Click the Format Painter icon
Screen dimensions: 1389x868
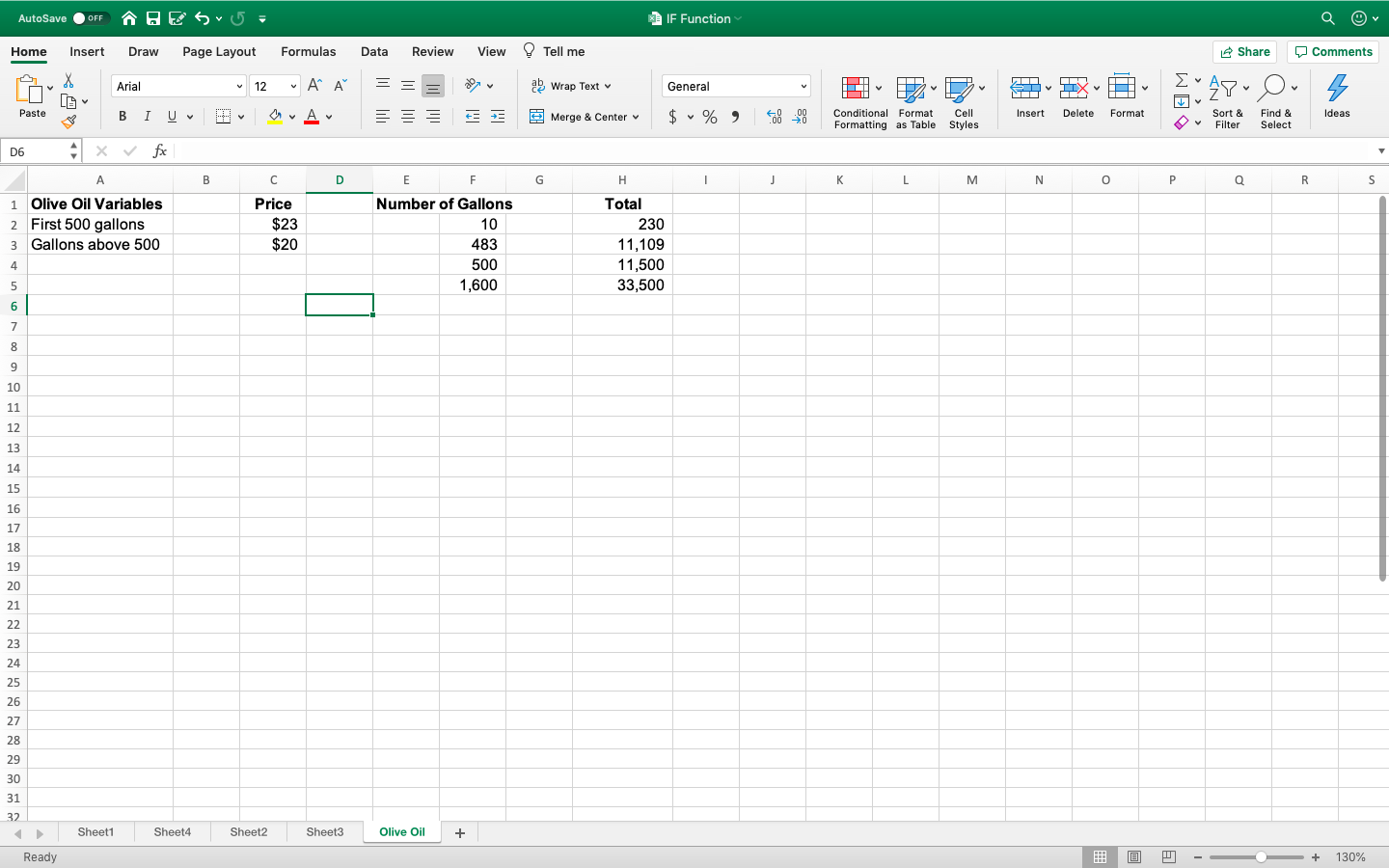click(70, 122)
